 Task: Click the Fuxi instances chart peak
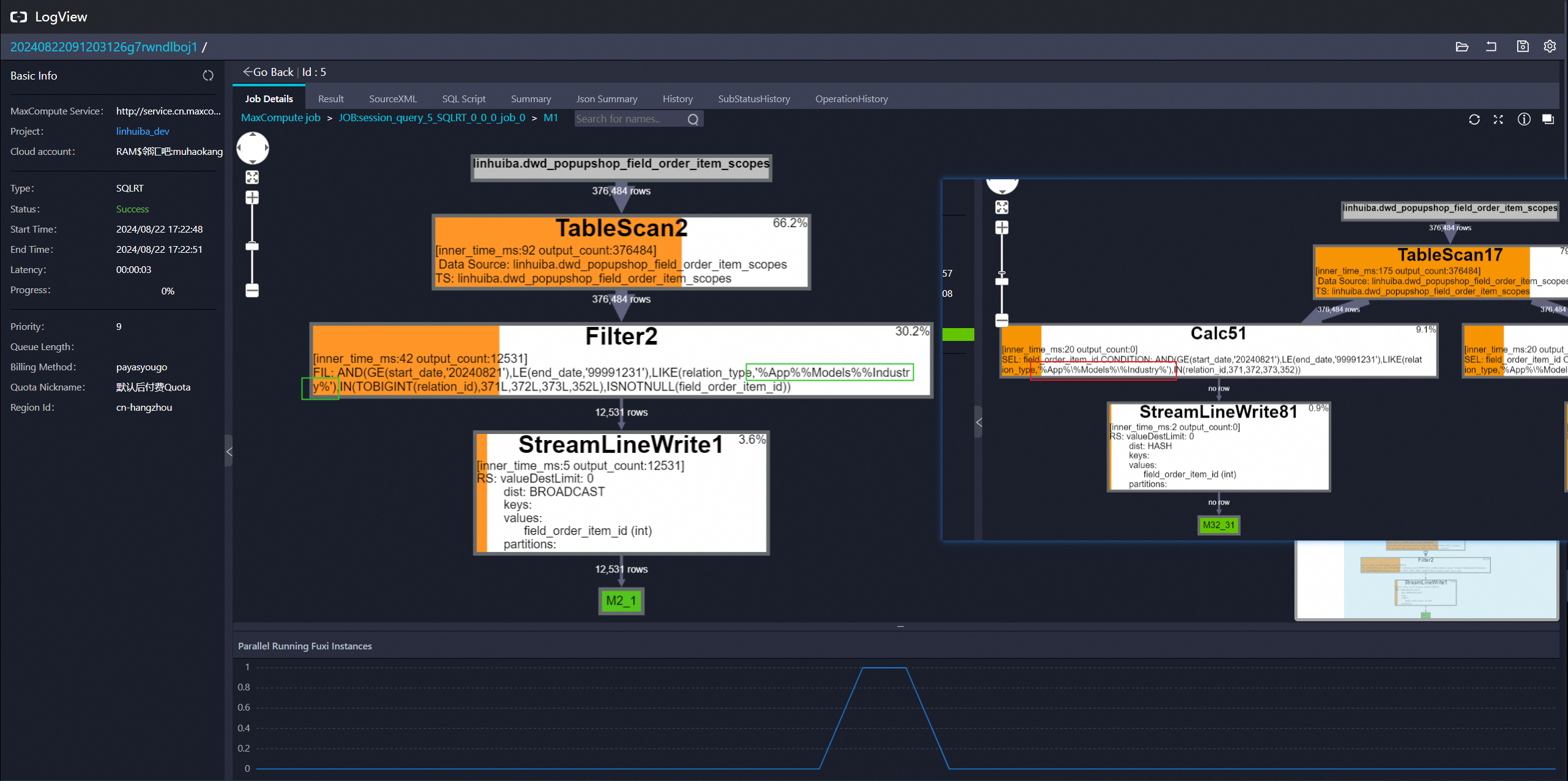pos(884,668)
